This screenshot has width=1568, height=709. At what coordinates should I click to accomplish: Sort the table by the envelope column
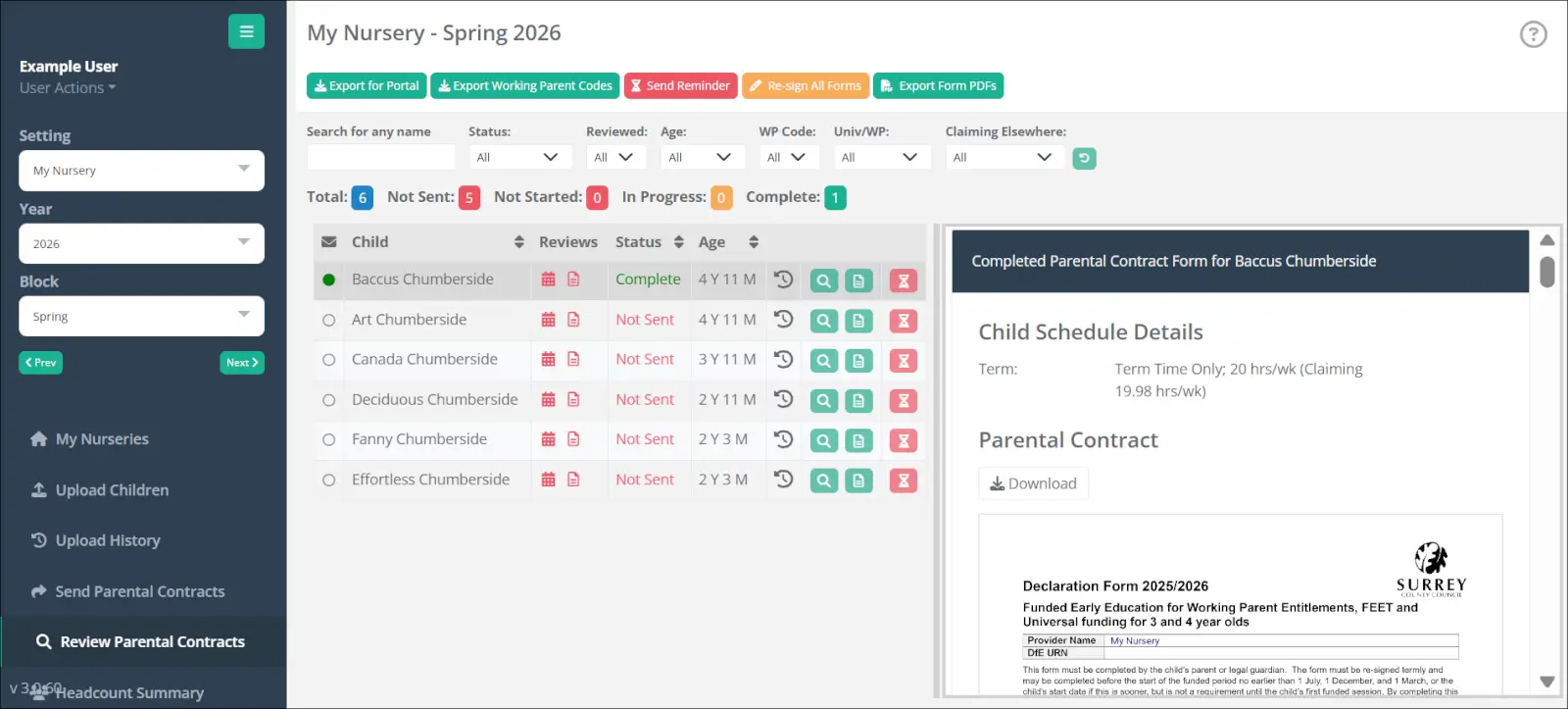tap(329, 242)
